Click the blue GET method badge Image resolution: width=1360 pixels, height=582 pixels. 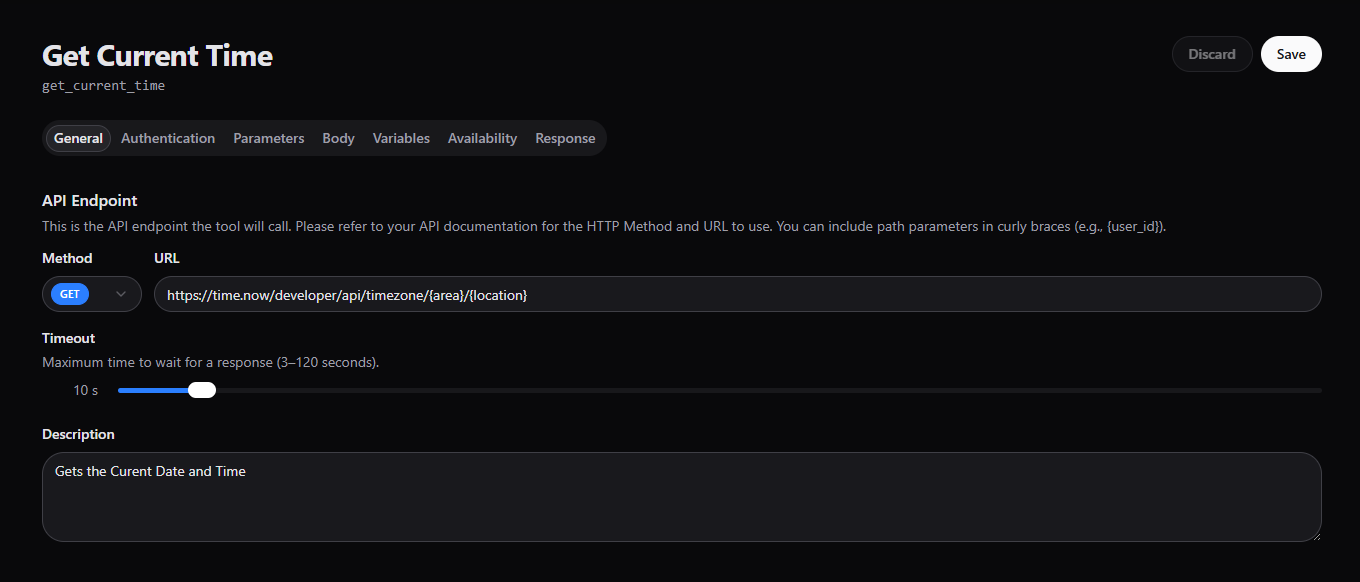(x=70, y=294)
